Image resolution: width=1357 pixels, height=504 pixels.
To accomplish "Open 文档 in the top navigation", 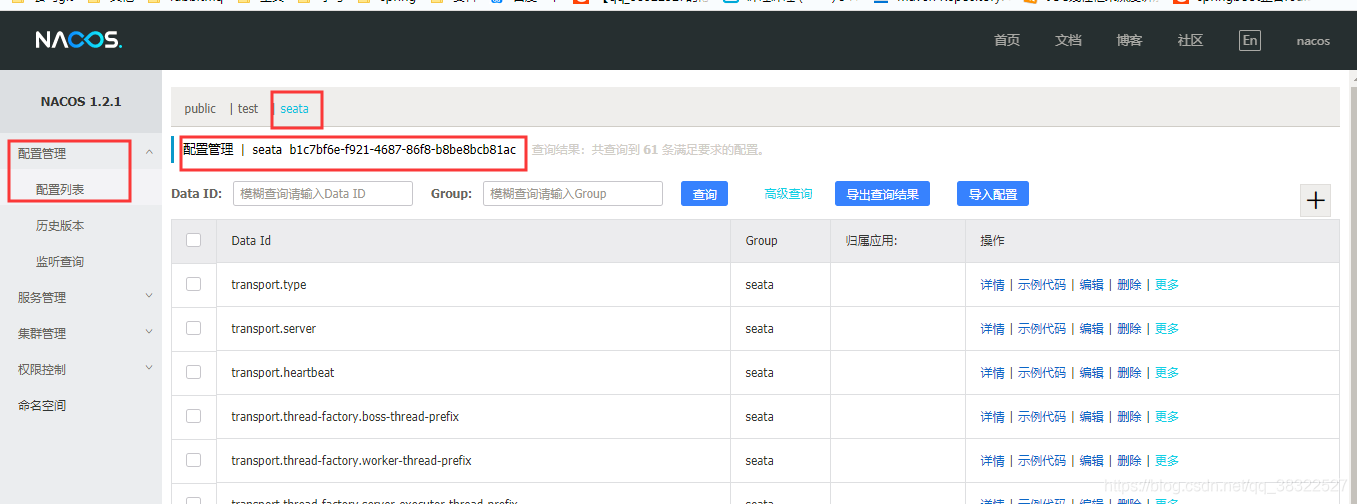I will click(x=1068, y=41).
